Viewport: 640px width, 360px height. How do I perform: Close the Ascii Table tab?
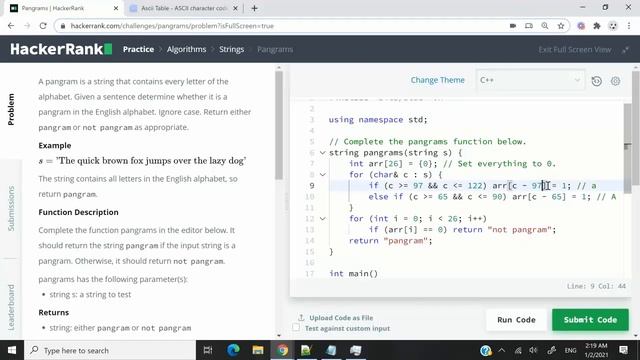235,8
